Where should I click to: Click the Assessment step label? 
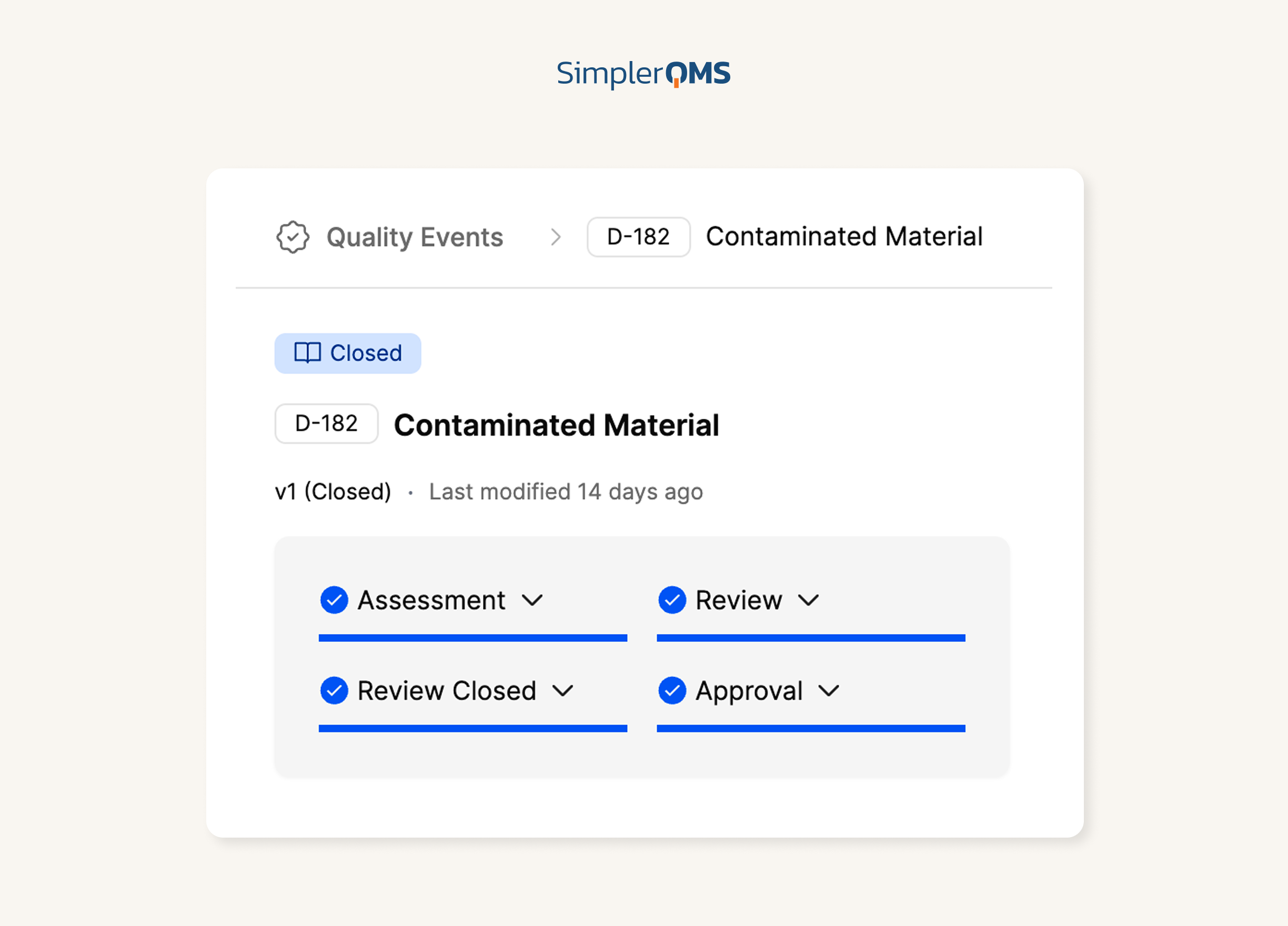(x=431, y=600)
